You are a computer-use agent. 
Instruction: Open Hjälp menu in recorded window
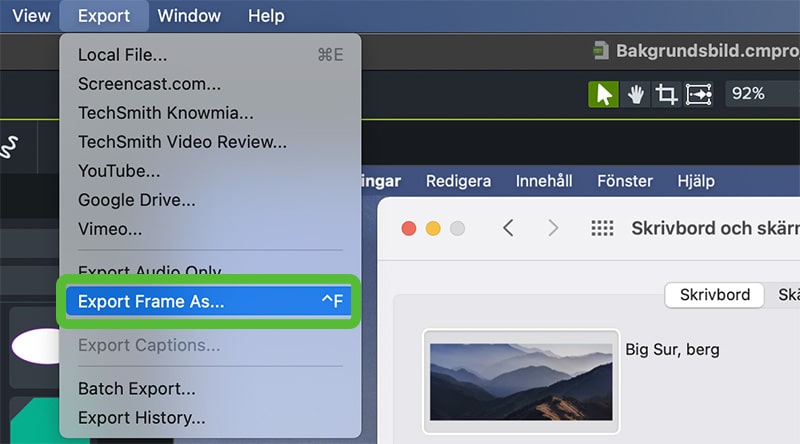pyautogui.click(x=696, y=181)
